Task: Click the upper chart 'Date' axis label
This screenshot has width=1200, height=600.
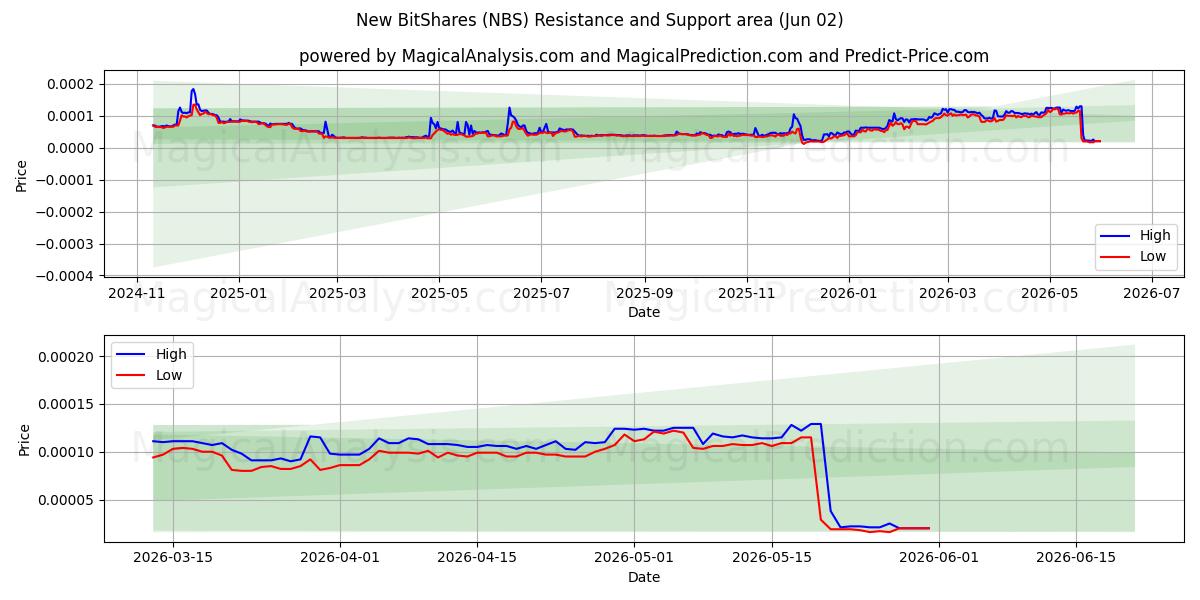Action: coord(644,312)
